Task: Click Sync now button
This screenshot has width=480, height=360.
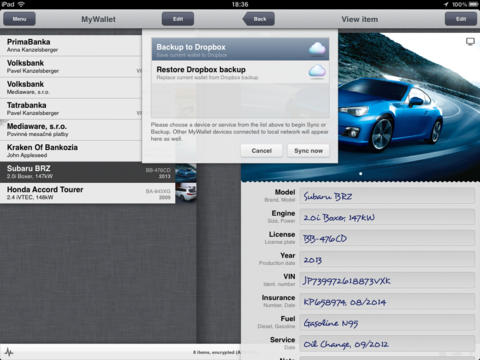Action: coord(308,151)
